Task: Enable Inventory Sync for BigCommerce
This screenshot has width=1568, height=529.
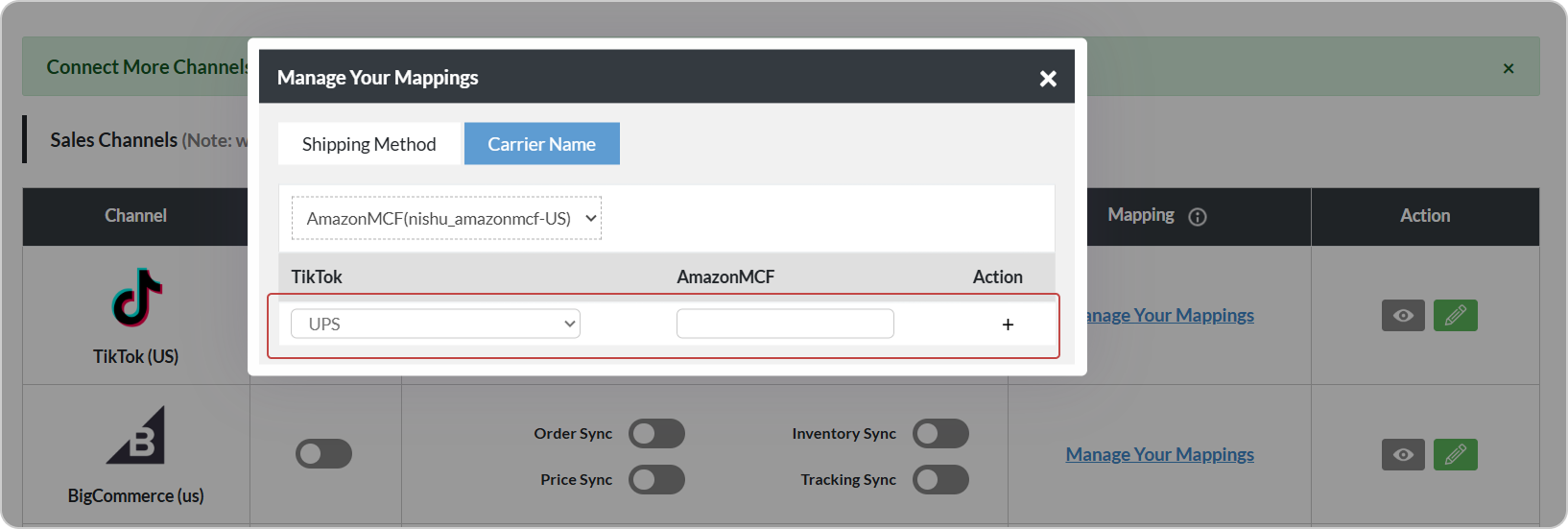Action: point(940,434)
